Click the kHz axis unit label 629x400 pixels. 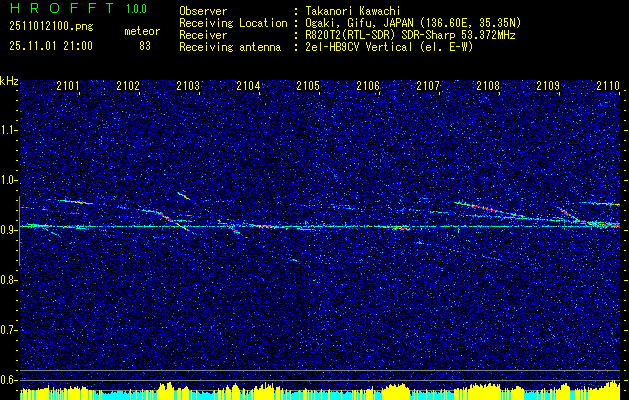tap(9, 81)
